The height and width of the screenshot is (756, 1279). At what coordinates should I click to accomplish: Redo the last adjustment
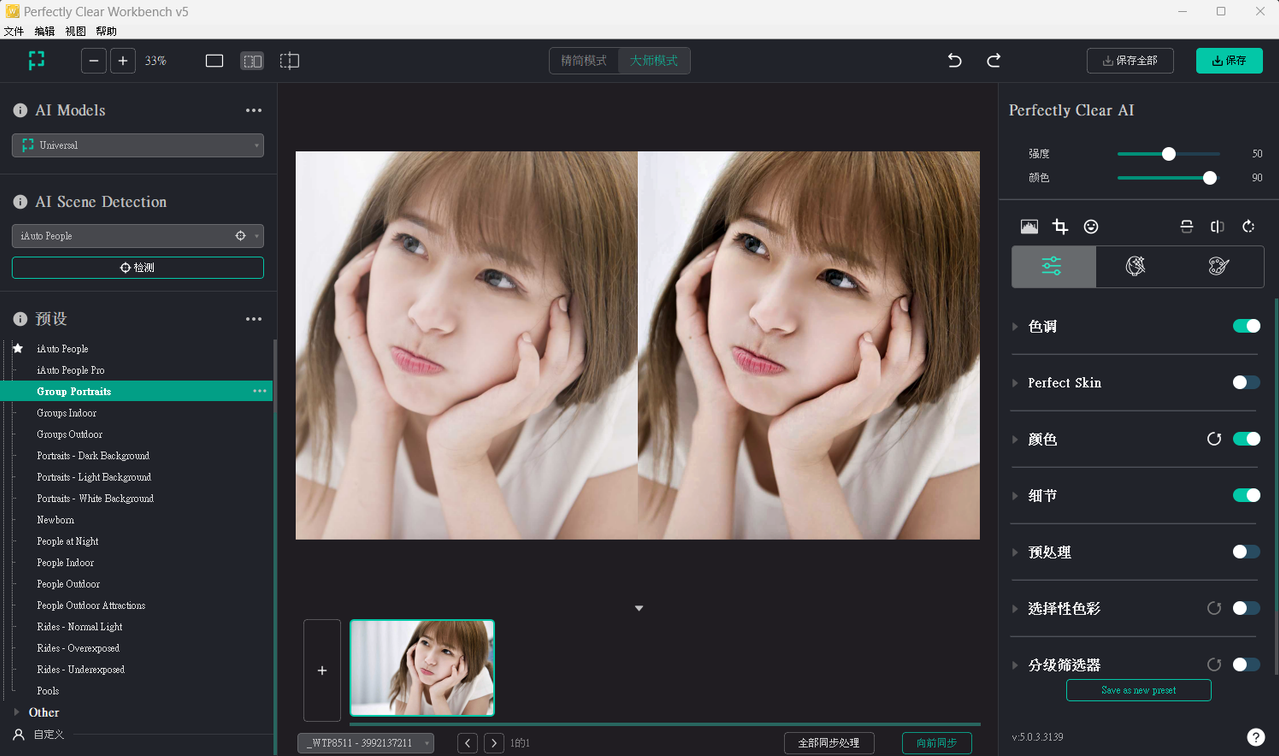994,61
